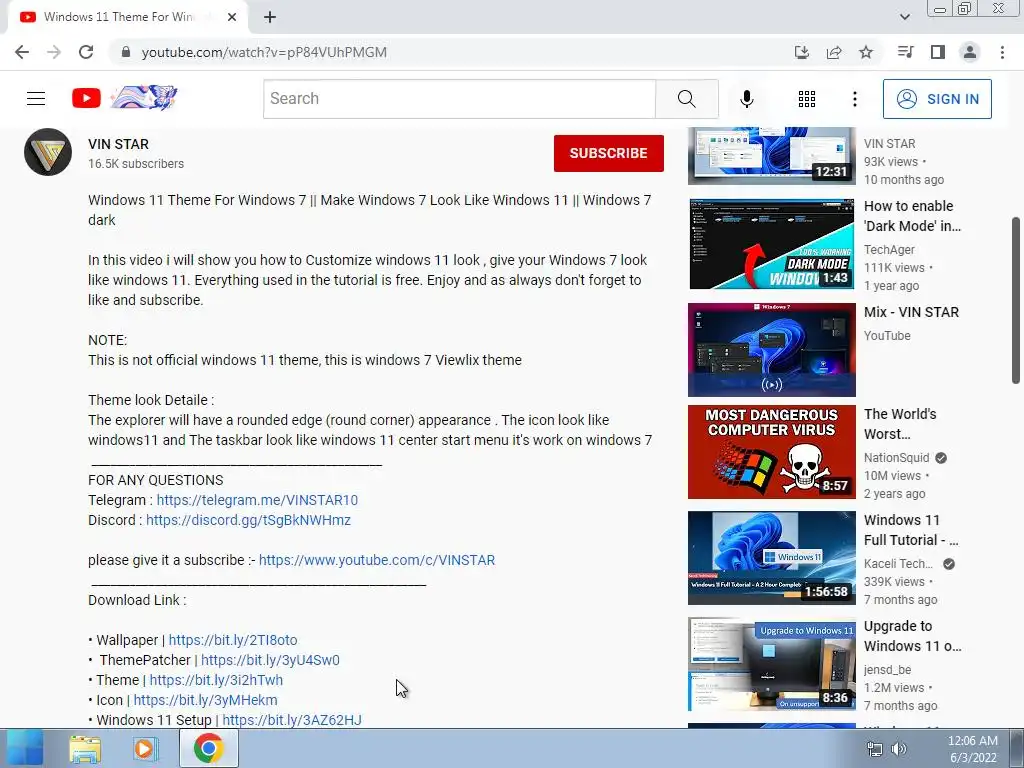Open the VIN STAR channel name link

coord(118,144)
